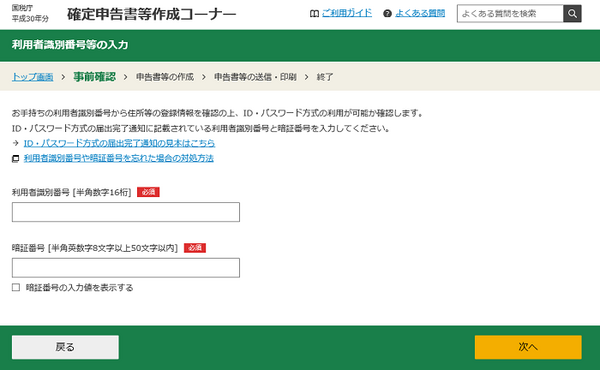
Task: Select the 事前確認 breadcrumb step
Action: click(95, 77)
